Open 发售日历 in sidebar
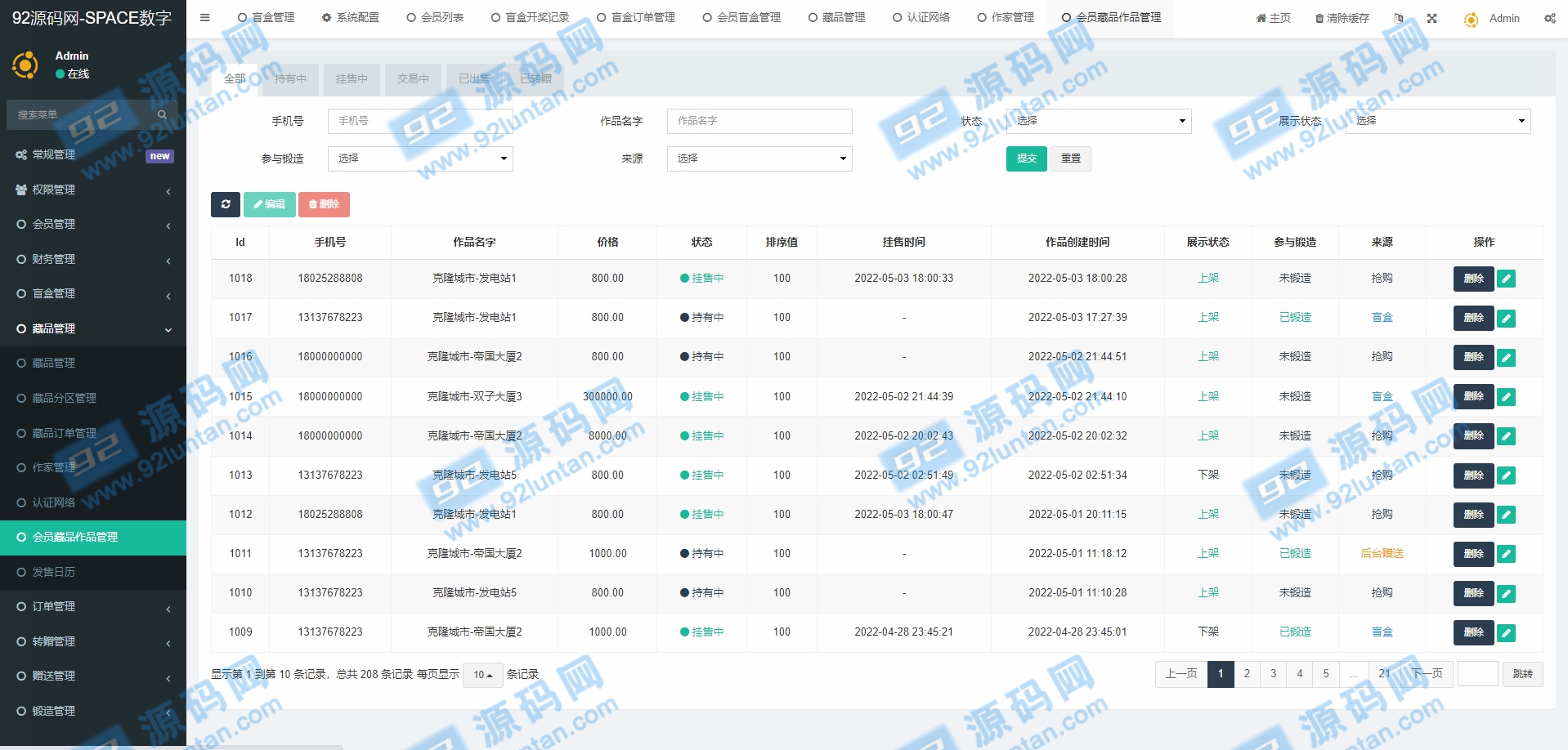Viewport: 1568px width, 750px height. pos(93,572)
